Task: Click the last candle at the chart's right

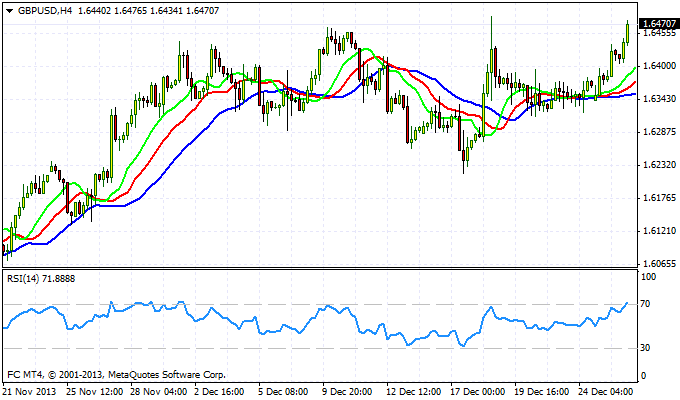Action: (627, 33)
